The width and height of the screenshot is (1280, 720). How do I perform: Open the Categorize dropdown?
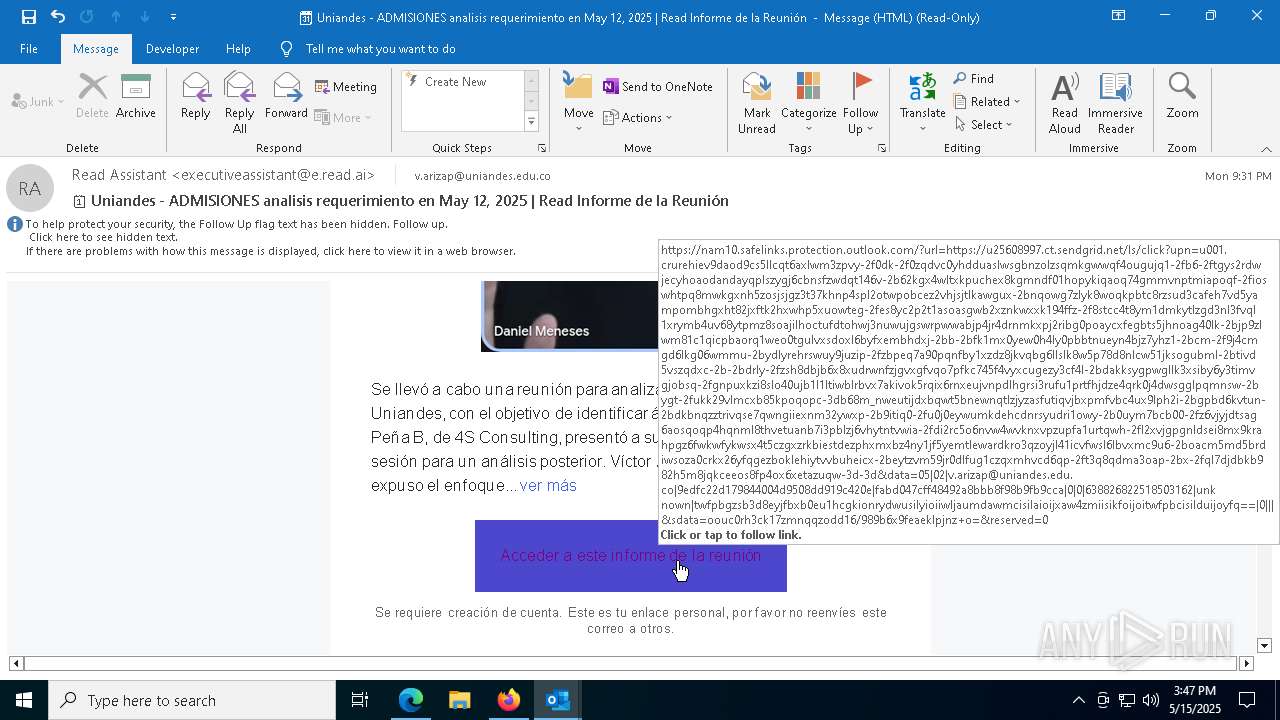(x=808, y=103)
